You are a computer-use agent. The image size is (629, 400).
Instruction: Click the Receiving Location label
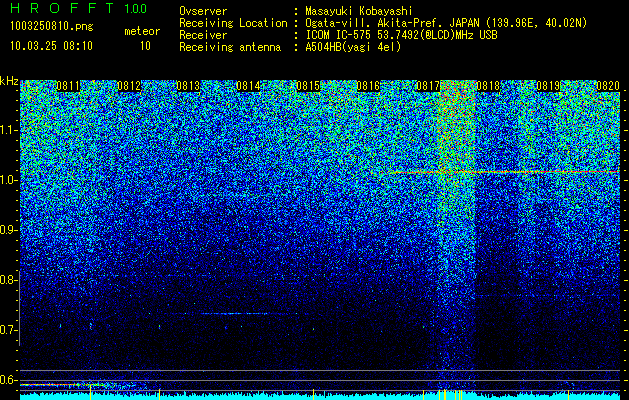pyautogui.click(x=233, y=23)
